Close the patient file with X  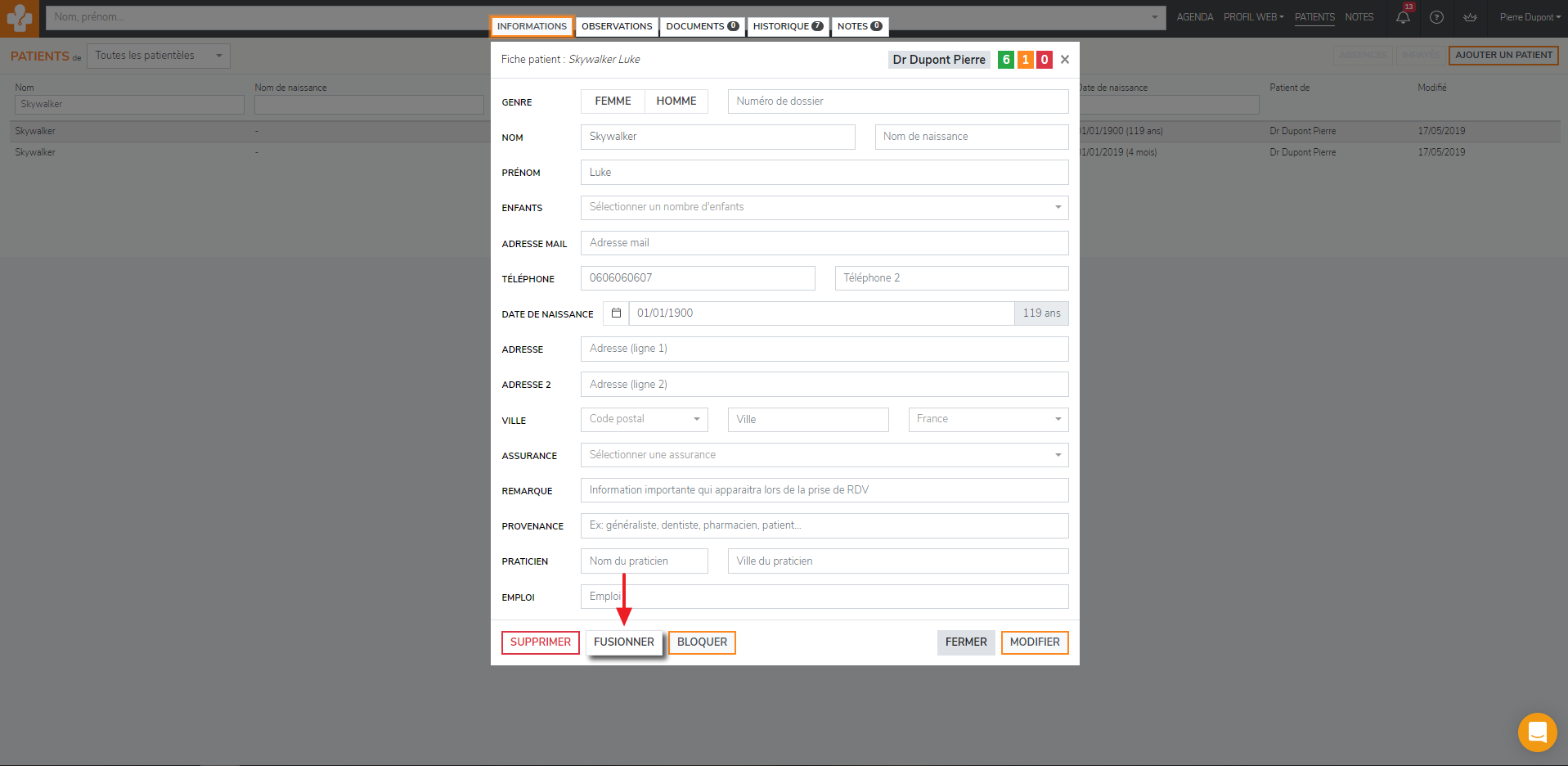click(x=1064, y=60)
